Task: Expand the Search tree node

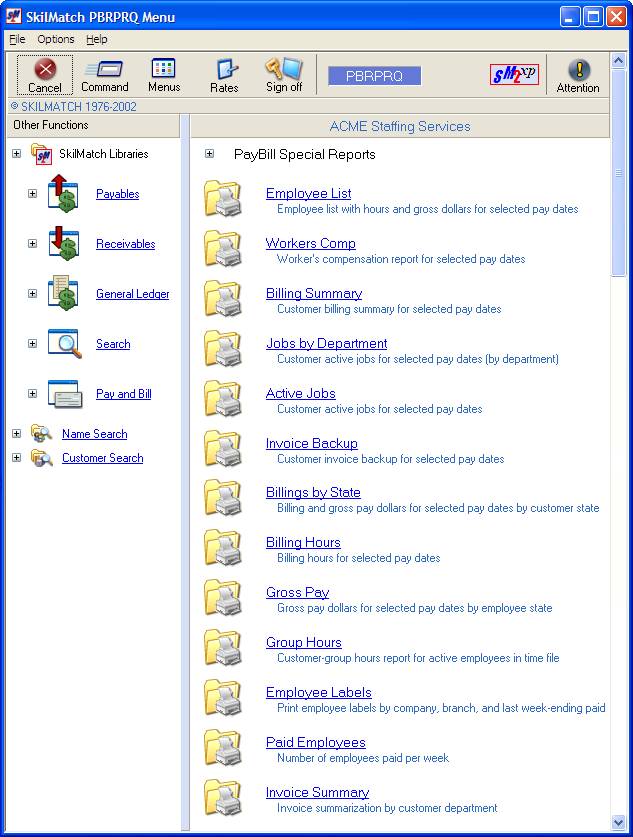Action: click(x=33, y=343)
